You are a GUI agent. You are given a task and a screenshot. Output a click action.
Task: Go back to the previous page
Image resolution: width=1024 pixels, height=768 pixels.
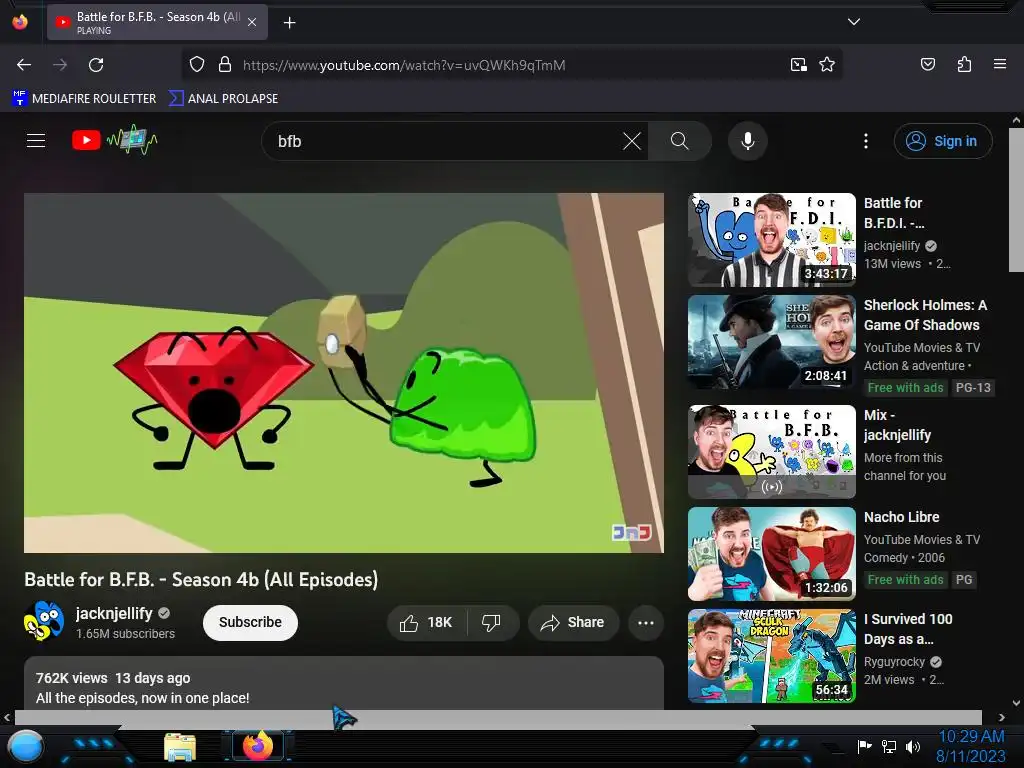point(24,65)
